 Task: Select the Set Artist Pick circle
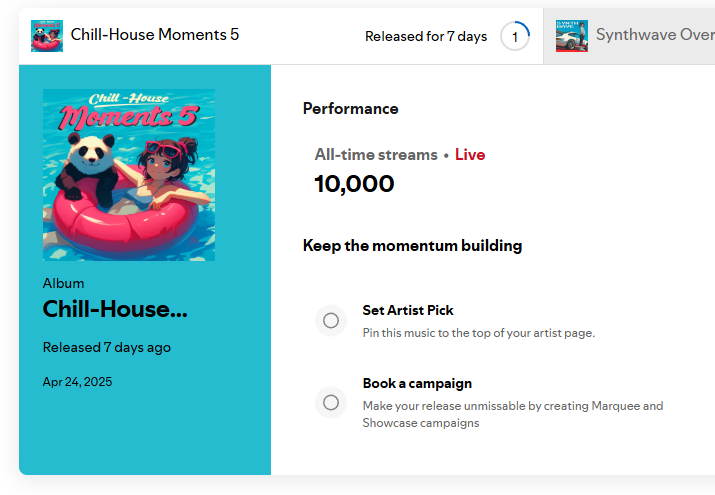click(331, 320)
